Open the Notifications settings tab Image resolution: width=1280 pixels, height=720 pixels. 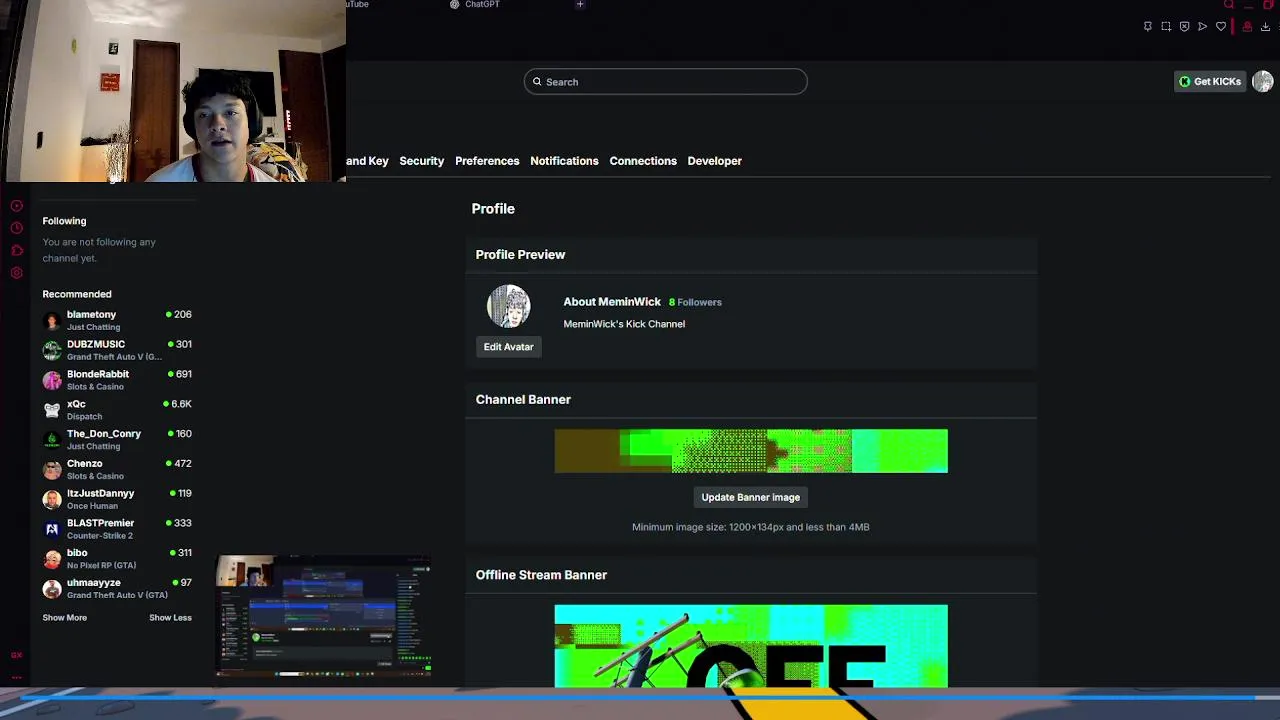tap(564, 161)
